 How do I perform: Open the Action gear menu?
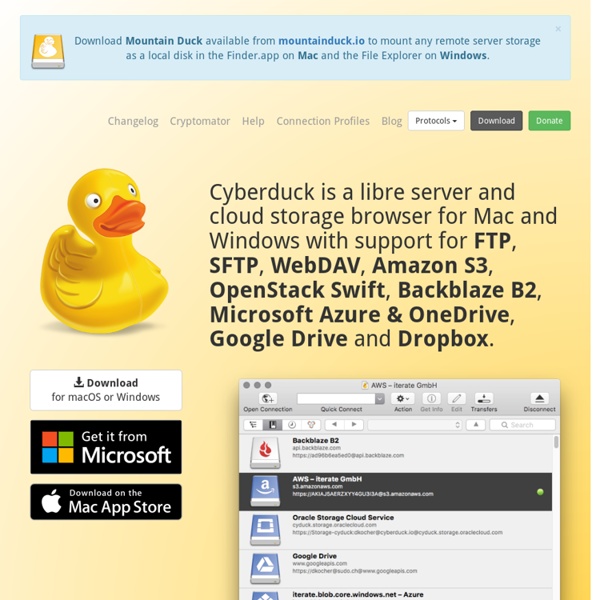[403, 399]
